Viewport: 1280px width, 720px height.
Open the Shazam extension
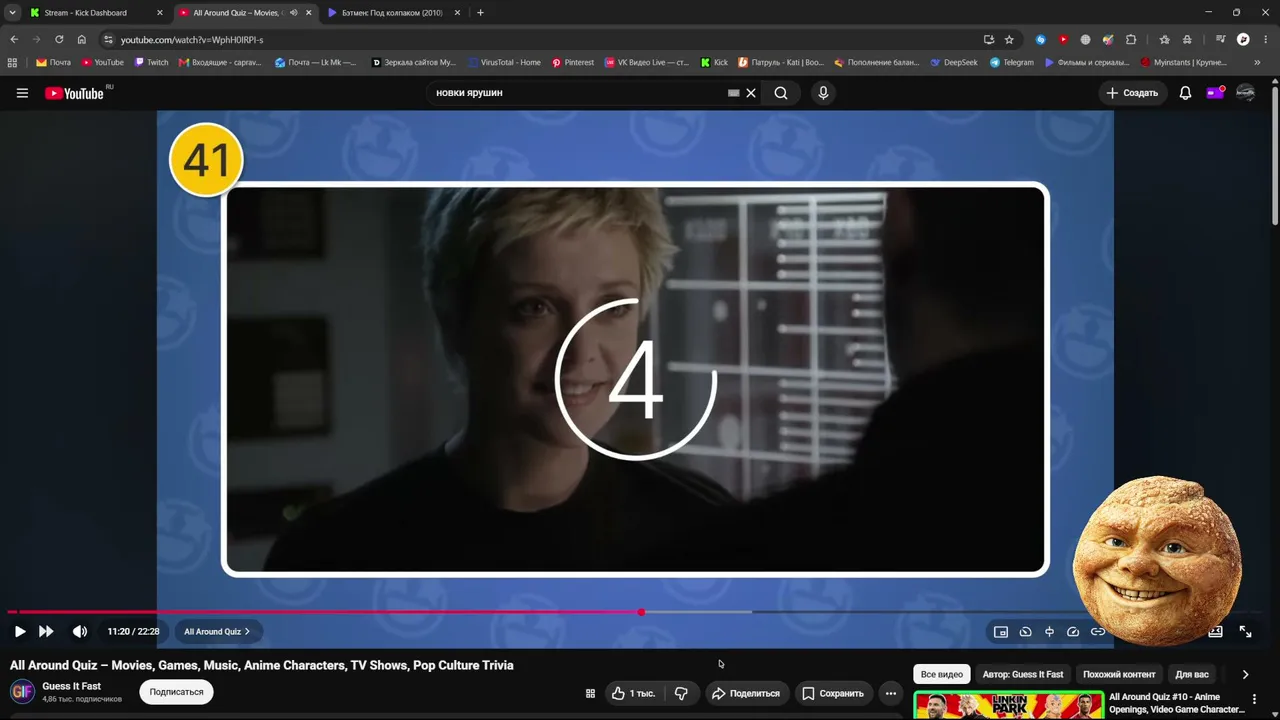(1041, 39)
